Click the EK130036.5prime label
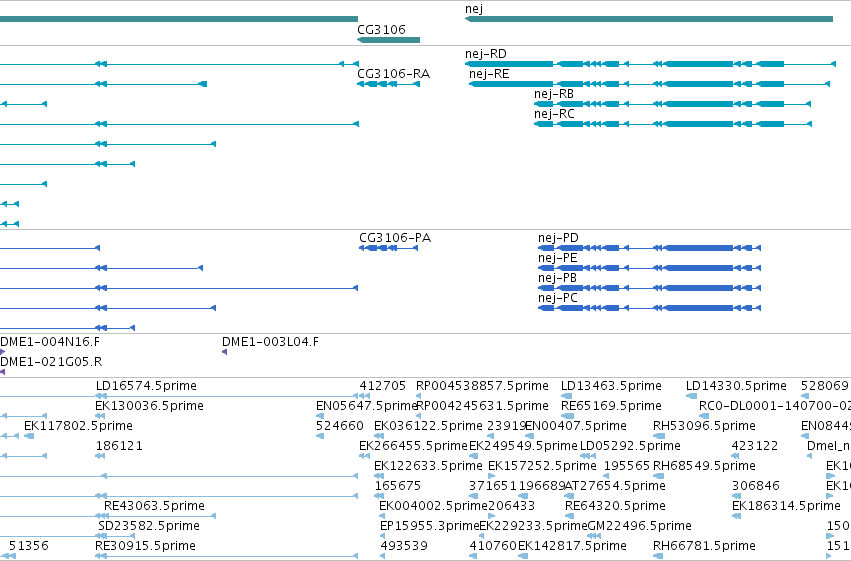The width and height of the screenshot is (851, 561). point(149,406)
